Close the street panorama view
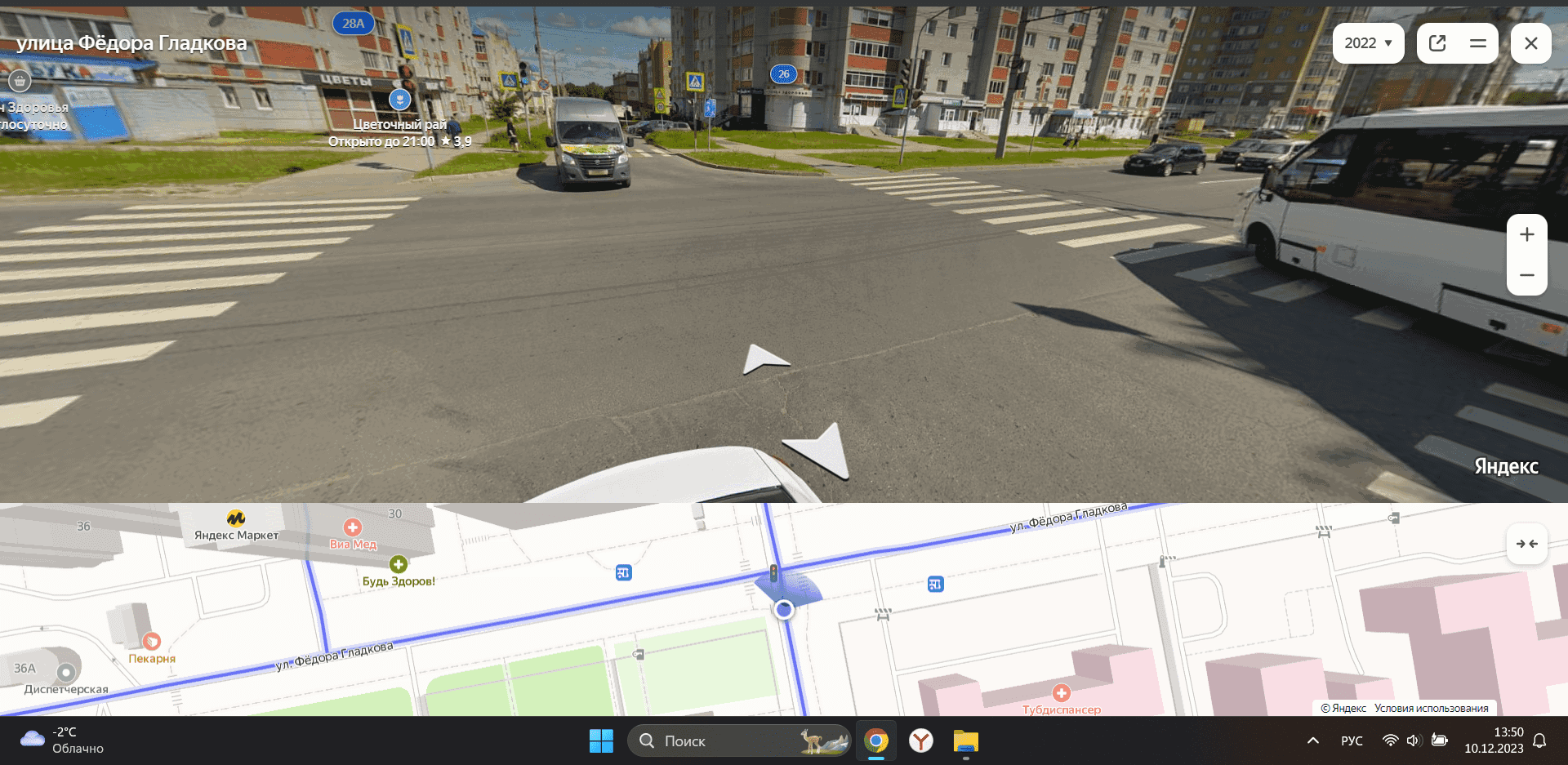 click(1530, 43)
